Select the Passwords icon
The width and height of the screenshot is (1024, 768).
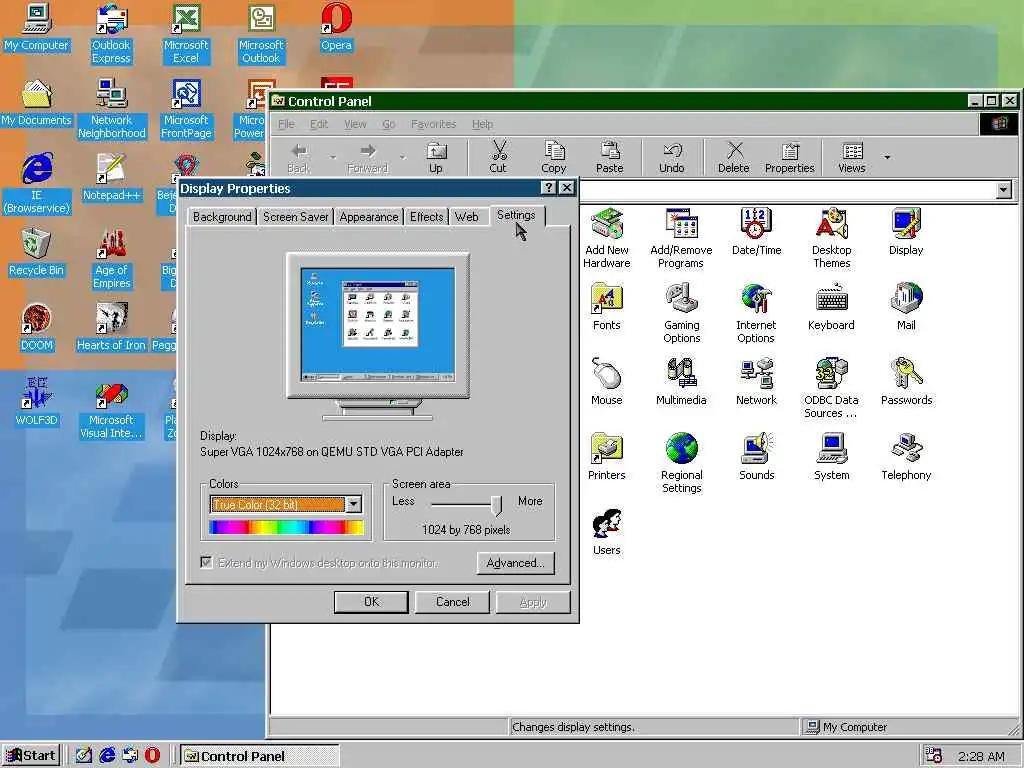(x=906, y=381)
